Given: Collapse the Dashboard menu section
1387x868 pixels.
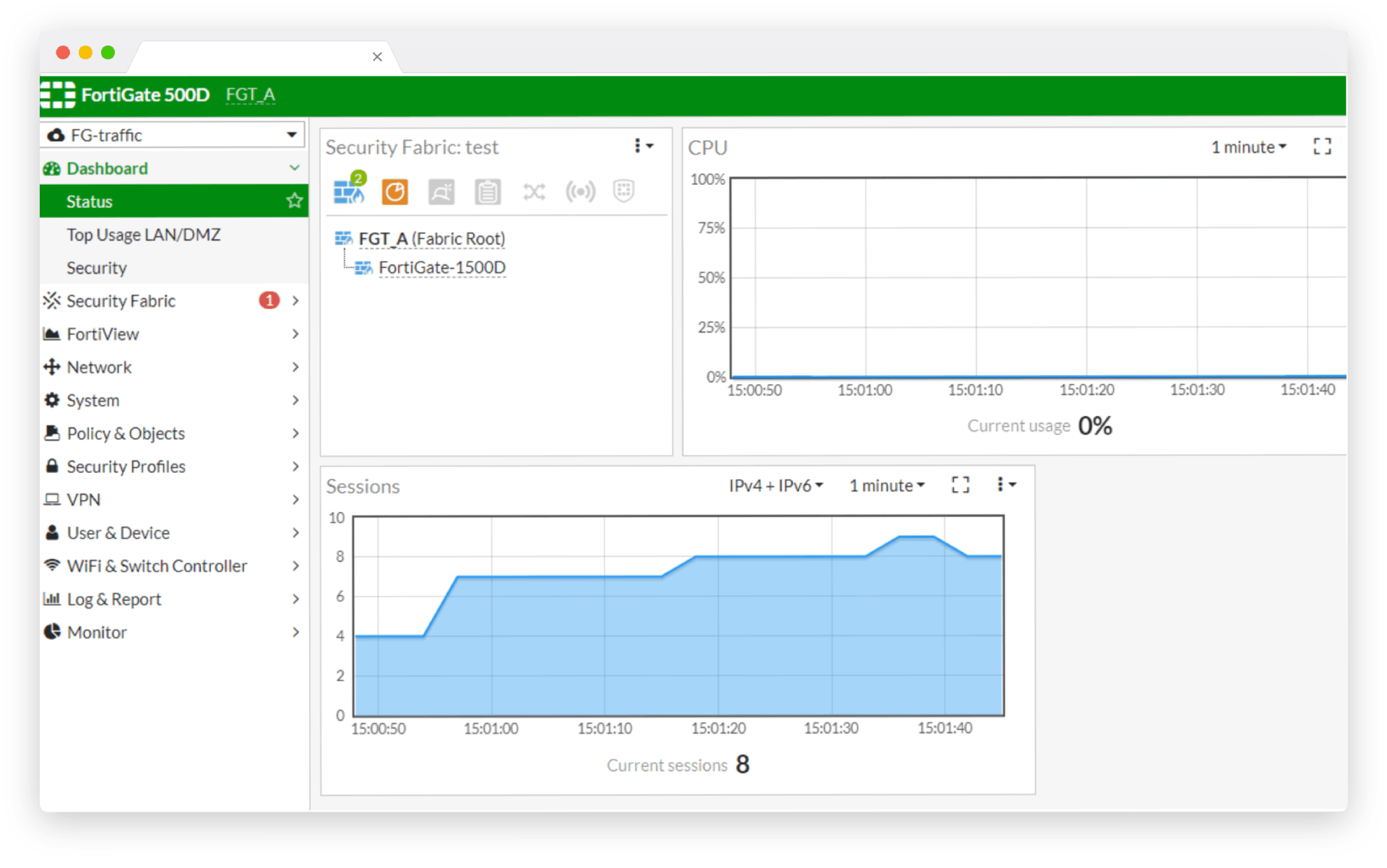Looking at the screenshot, I should pyautogui.click(x=294, y=168).
